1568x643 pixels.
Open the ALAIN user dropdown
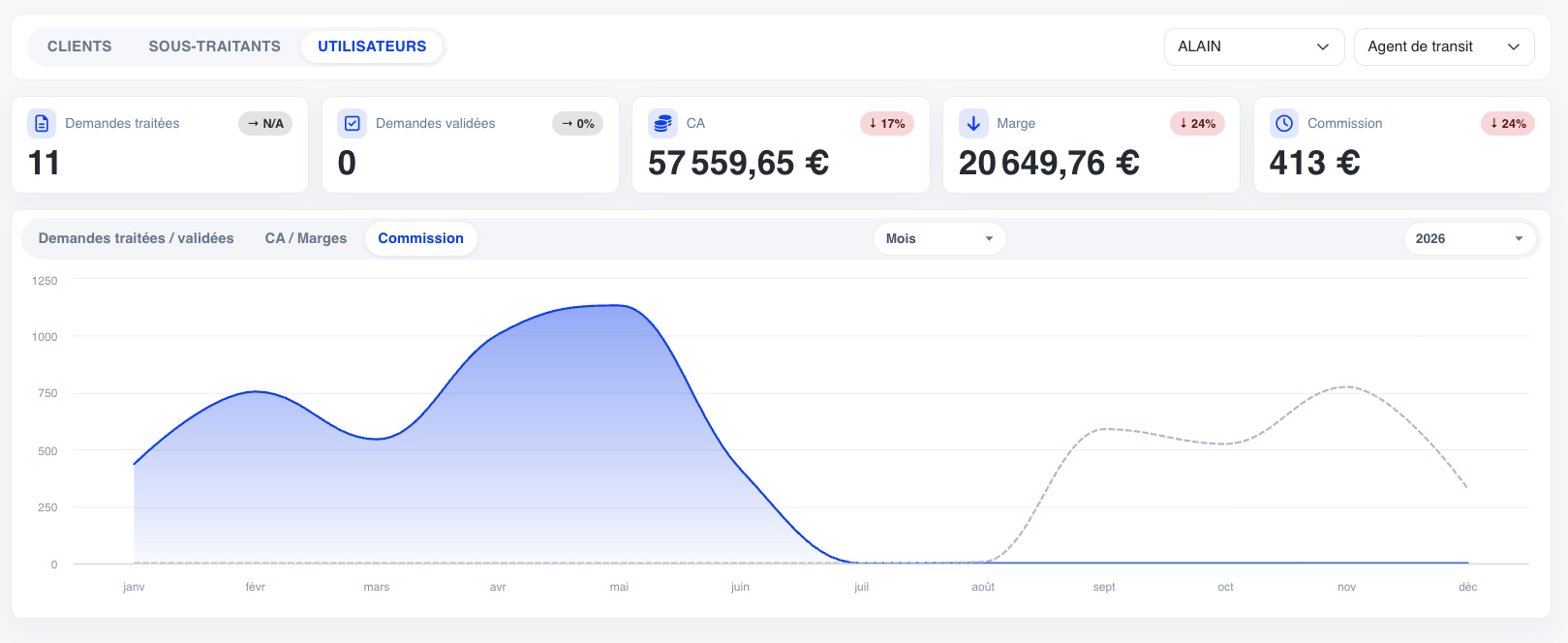point(1254,46)
